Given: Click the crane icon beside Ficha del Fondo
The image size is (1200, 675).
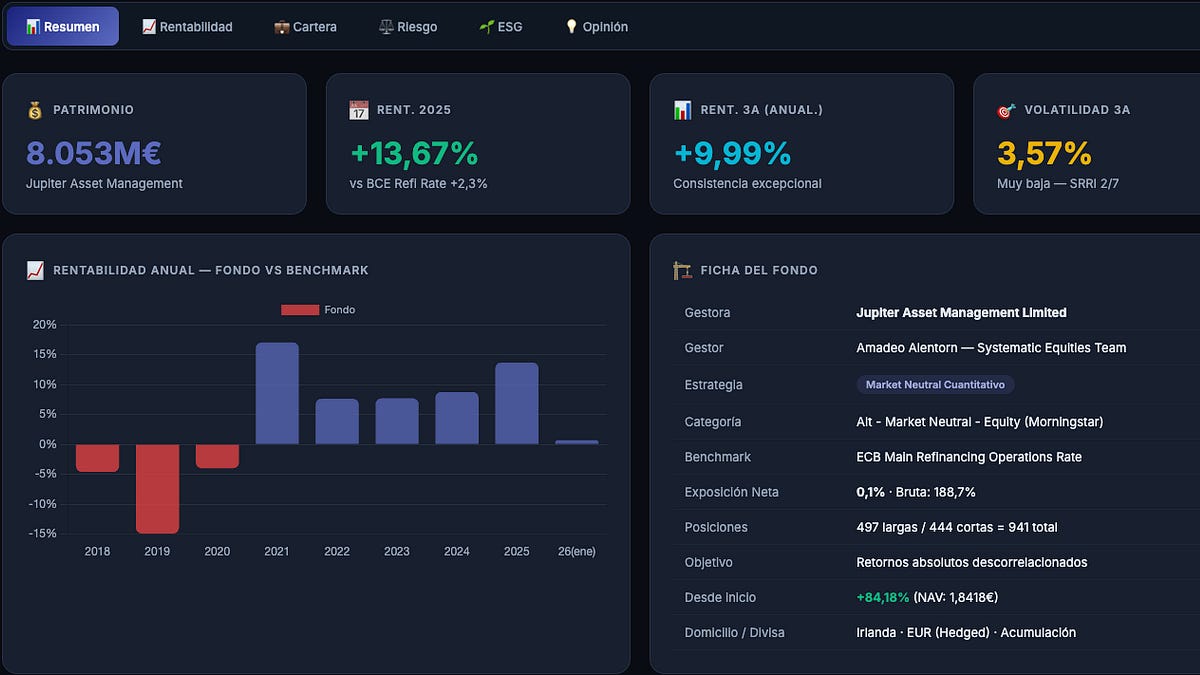Looking at the screenshot, I should click(x=683, y=270).
